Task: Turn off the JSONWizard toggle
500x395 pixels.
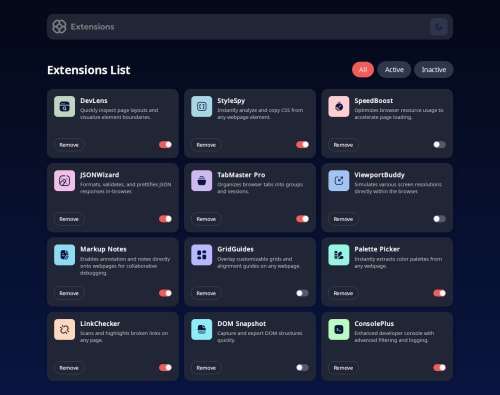Action: click(165, 219)
